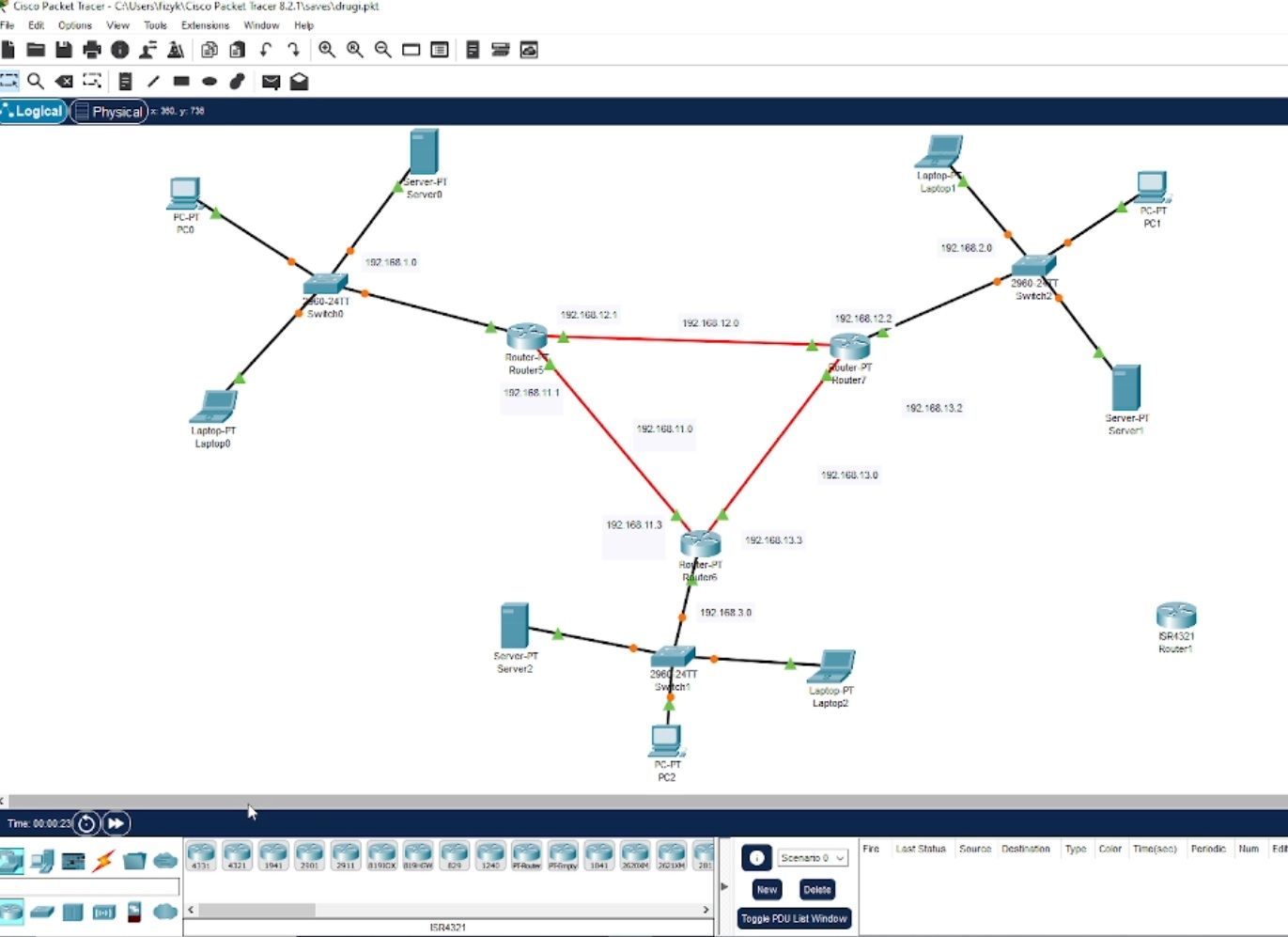Open the File menu
1288x937 pixels.
tap(8, 25)
